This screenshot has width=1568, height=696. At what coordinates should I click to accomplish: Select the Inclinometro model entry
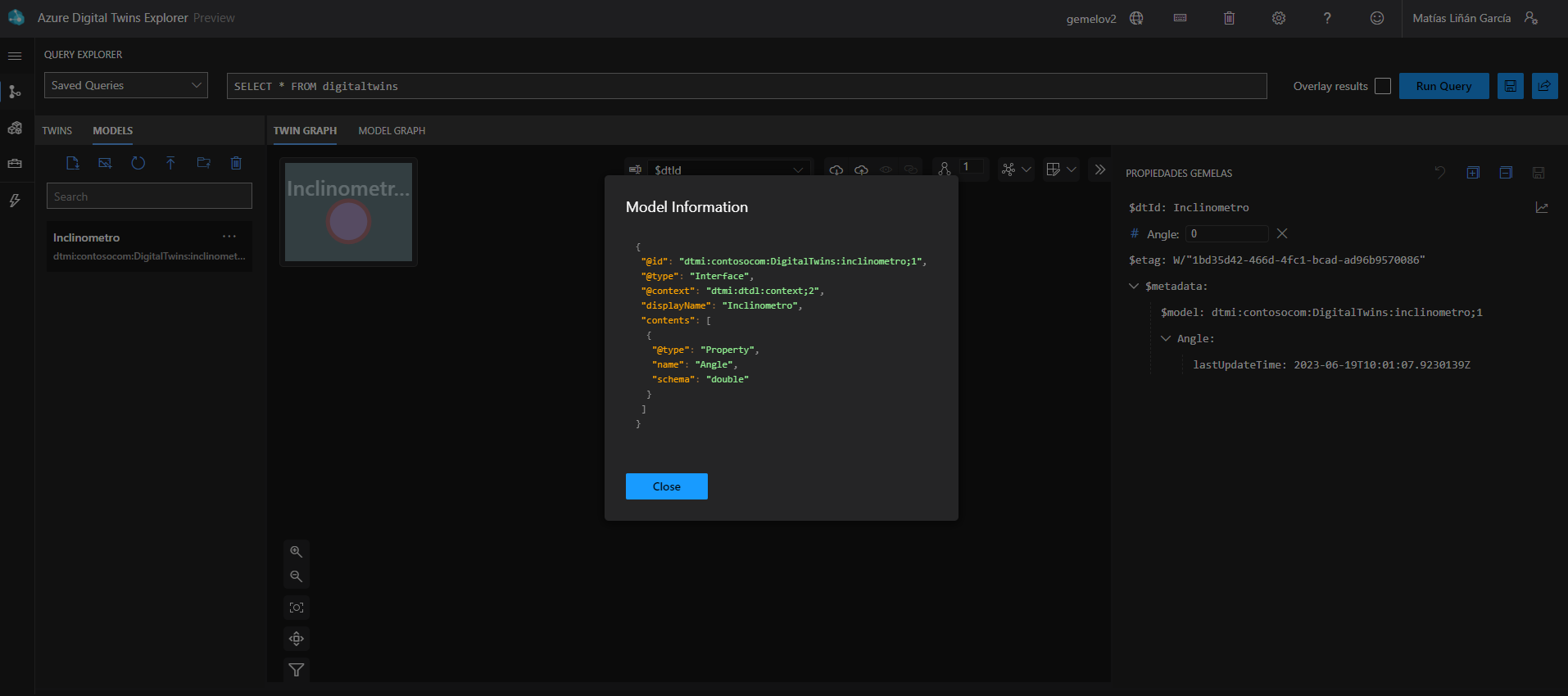click(x=149, y=246)
